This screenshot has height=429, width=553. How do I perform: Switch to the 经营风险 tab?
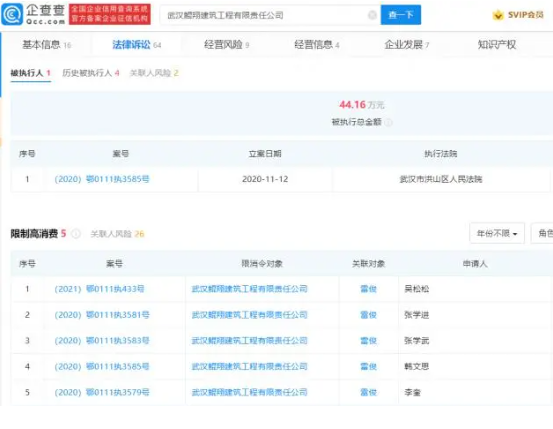(x=226, y=45)
